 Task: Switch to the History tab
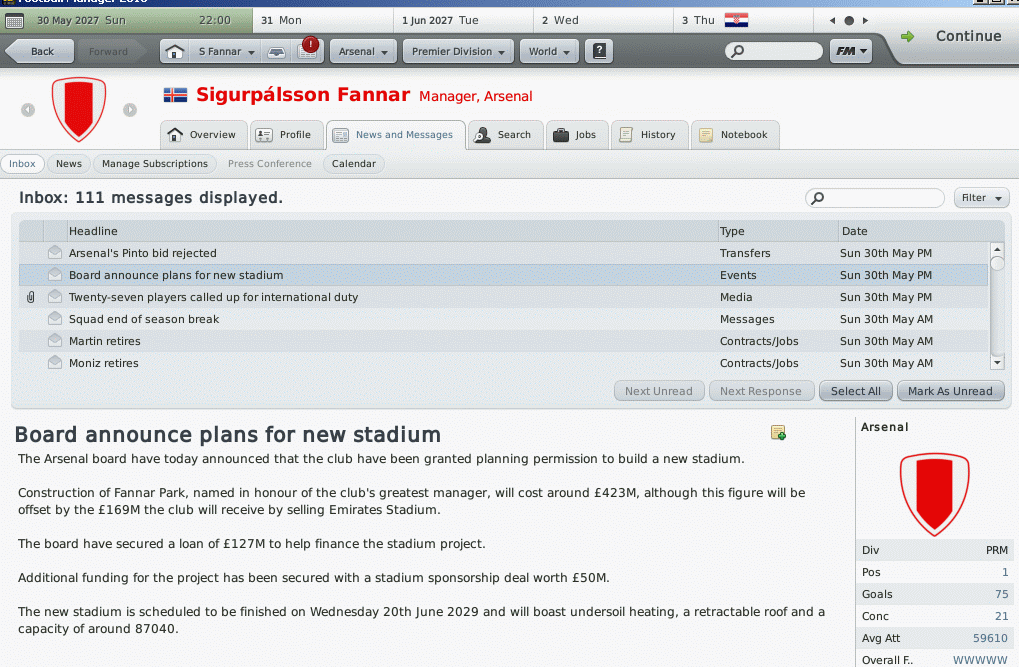point(649,135)
